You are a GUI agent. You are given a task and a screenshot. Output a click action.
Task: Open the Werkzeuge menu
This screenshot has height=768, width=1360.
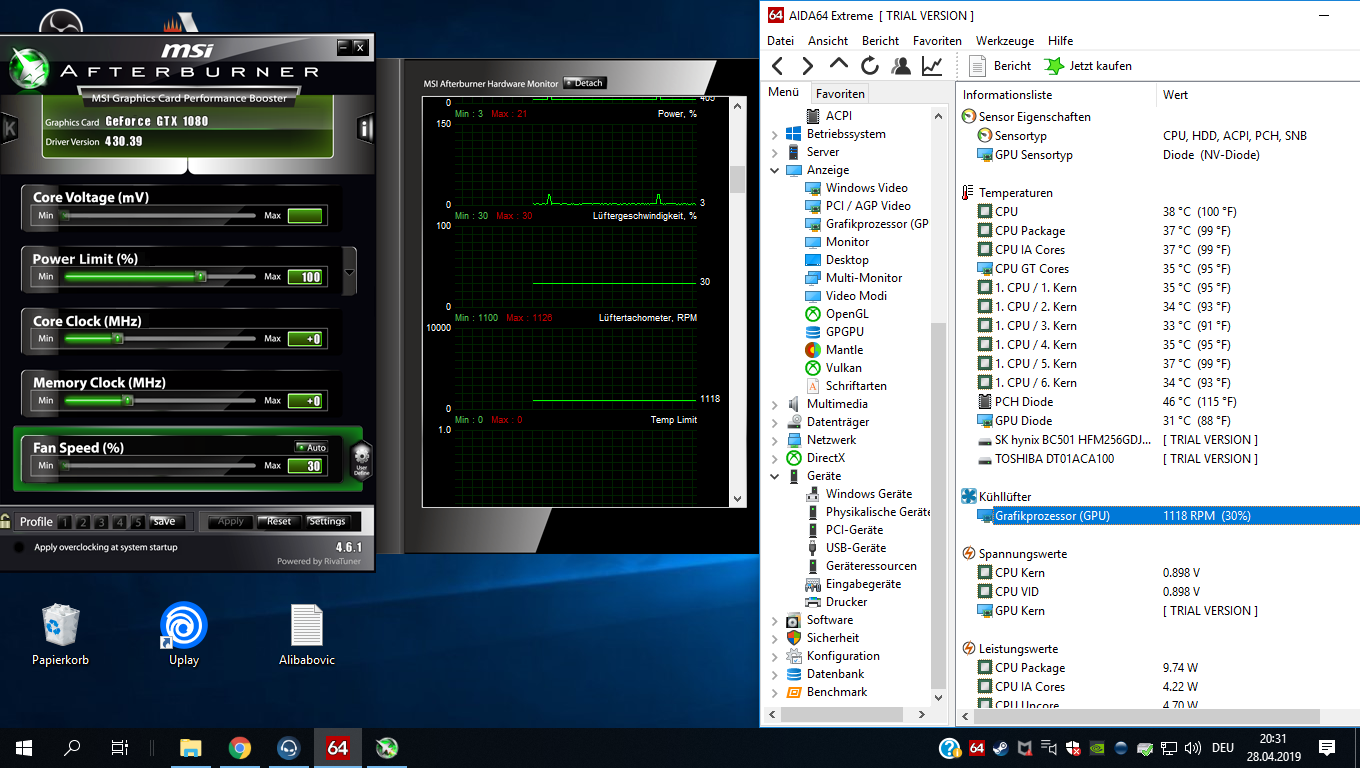[x=1005, y=41]
